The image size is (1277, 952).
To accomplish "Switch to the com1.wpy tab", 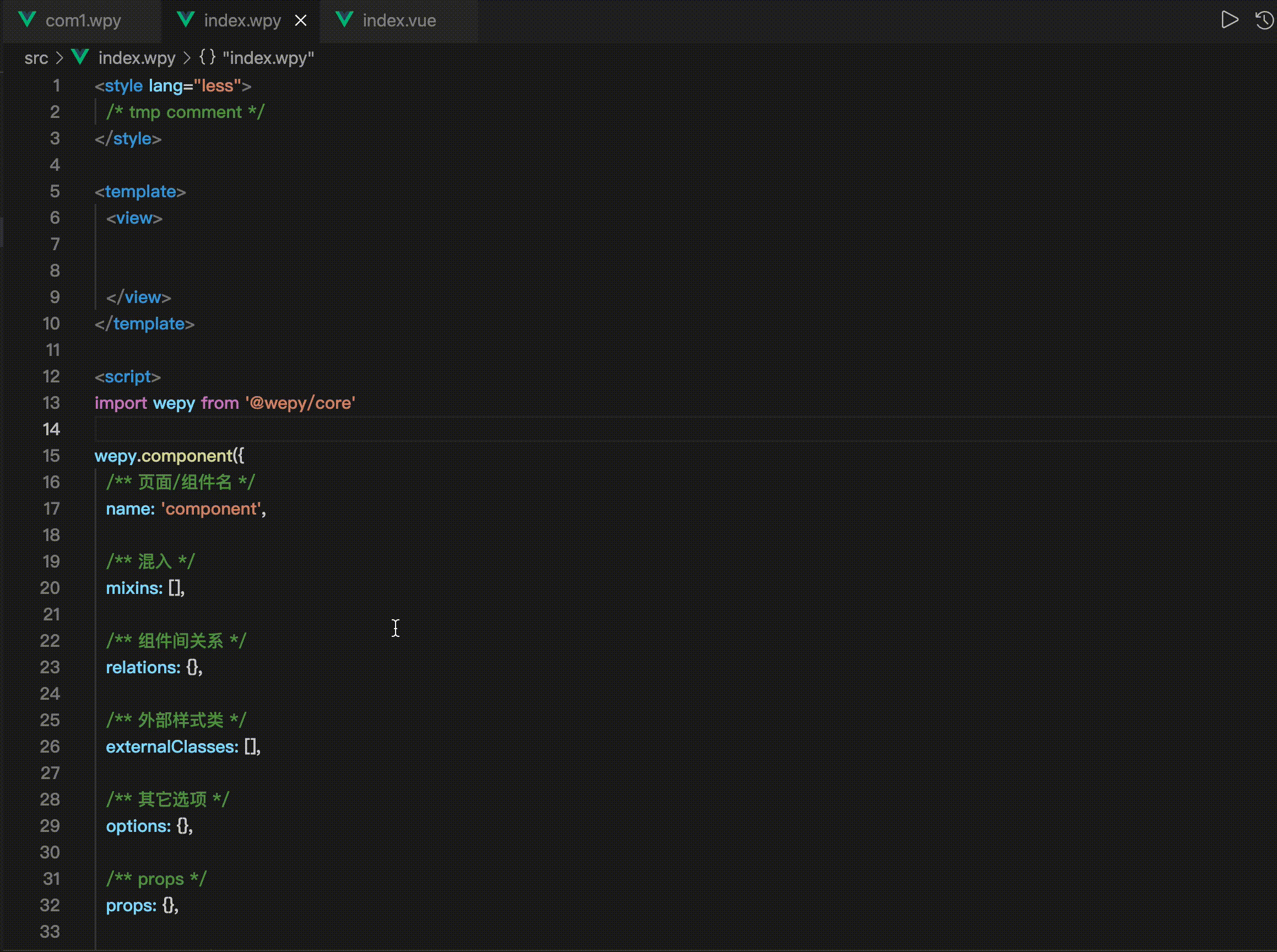I will pos(83,21).
